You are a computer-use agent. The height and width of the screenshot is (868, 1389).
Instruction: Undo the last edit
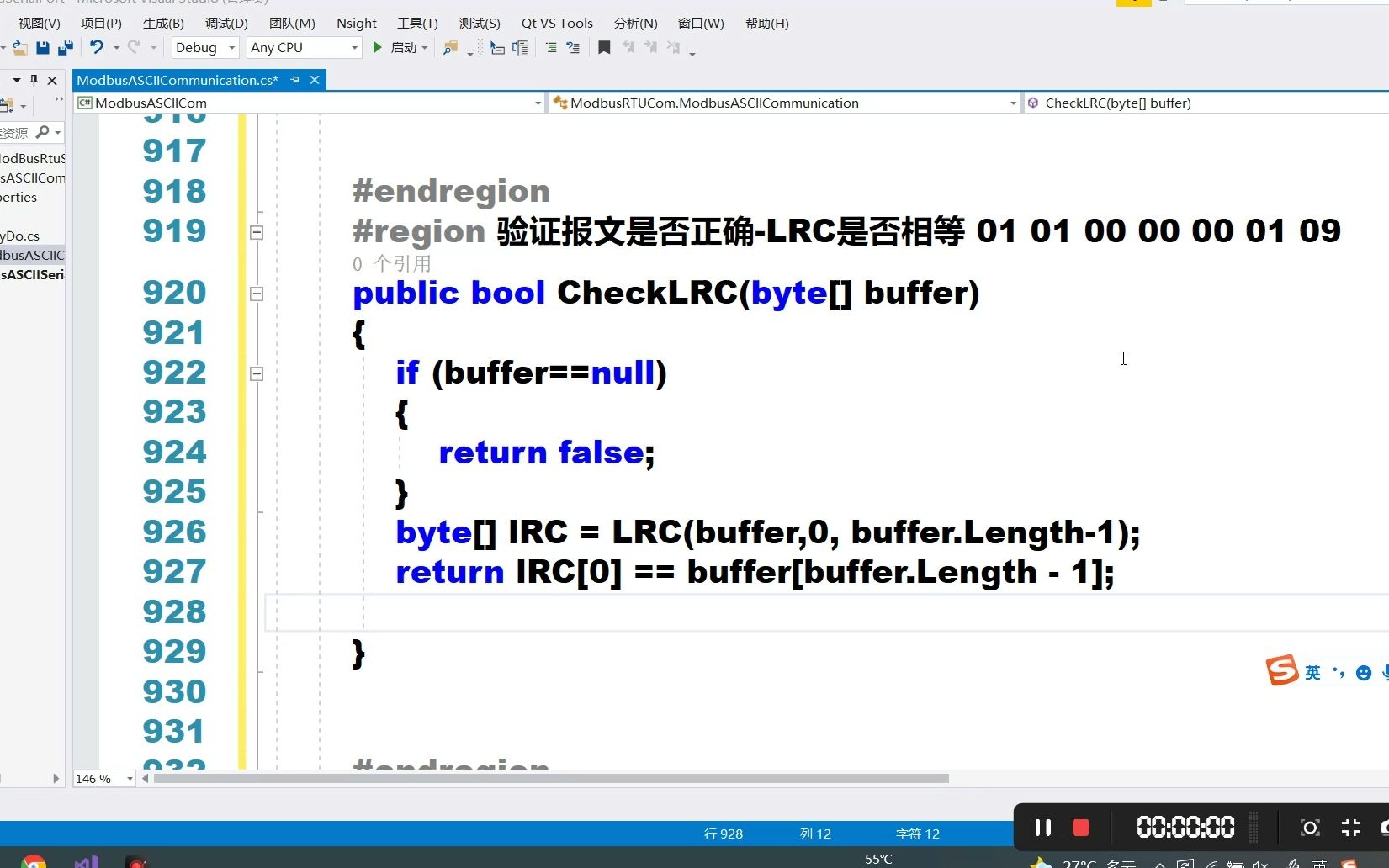[97, 48]
